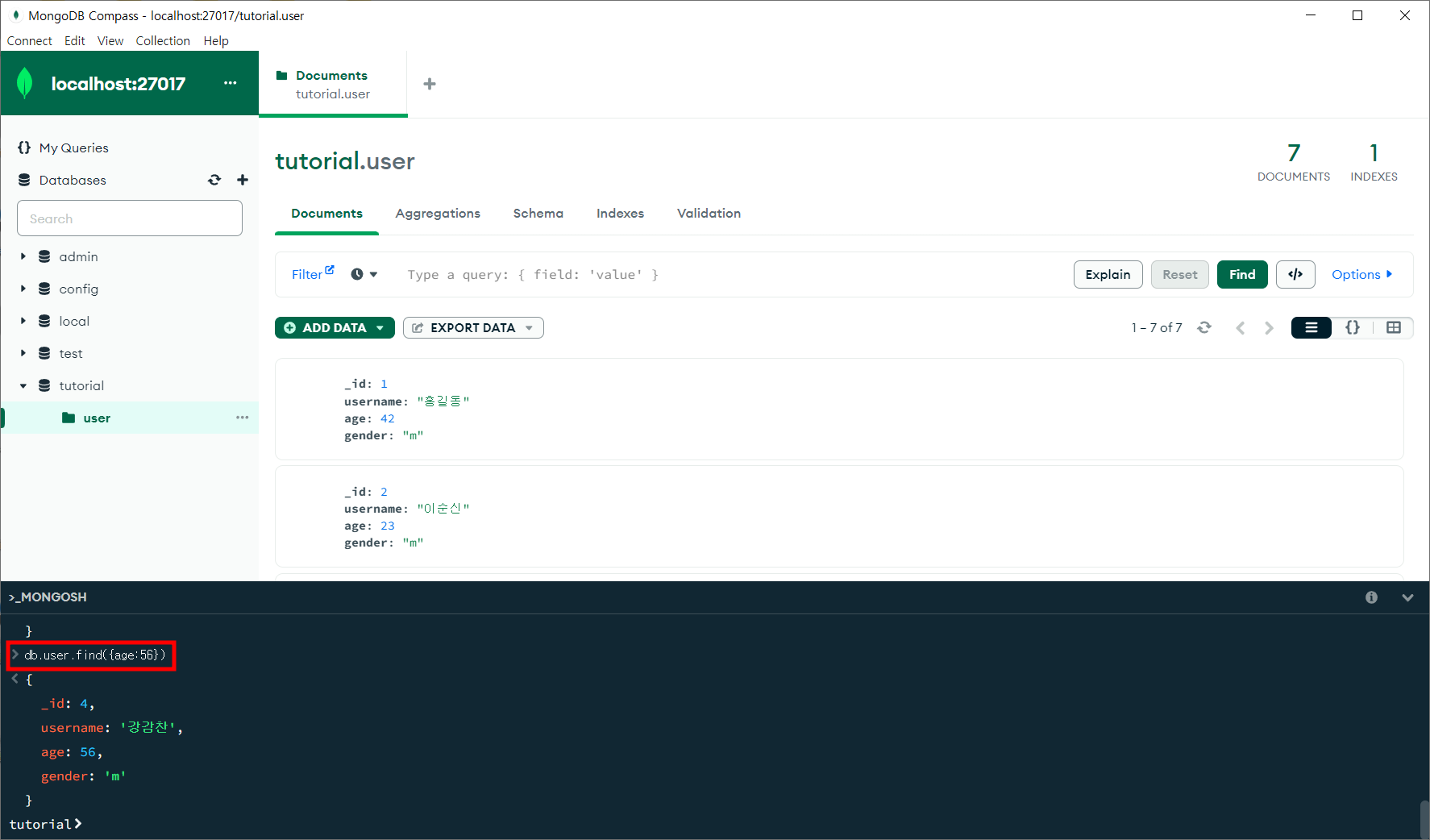Open the Edit menu
Image resolution: width=1430 pixels, height=840 pixels.
pyautogui.click(x=75, y=40)
